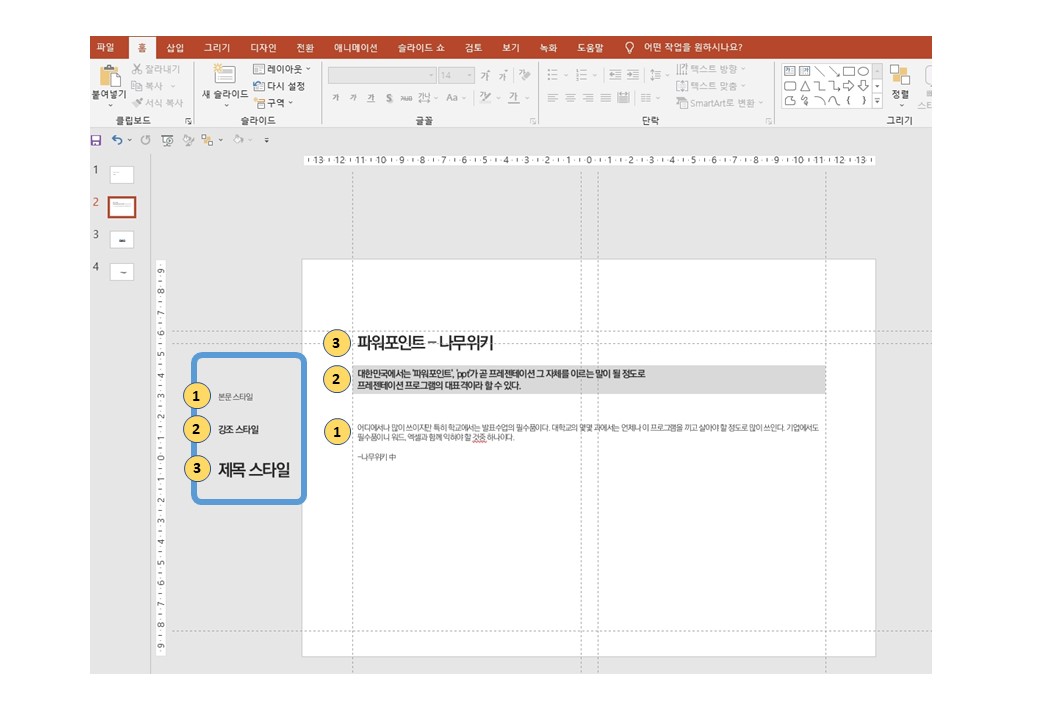This screenshot has height=720, width=1040.
Task: Expand the shapes gallery More arrow
Action: coord(877,101)
